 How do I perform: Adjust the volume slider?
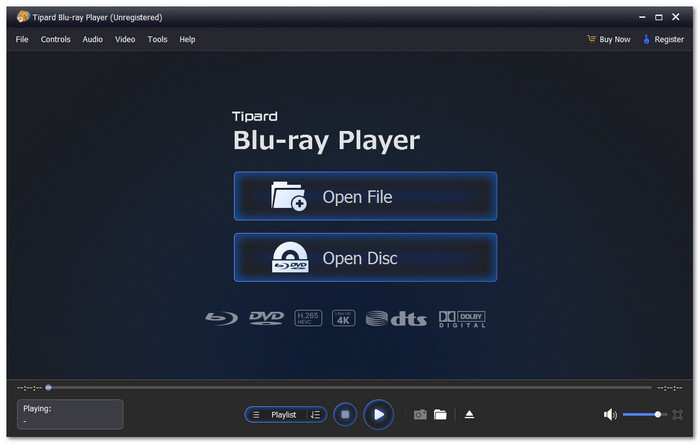(x=645, y=415)
